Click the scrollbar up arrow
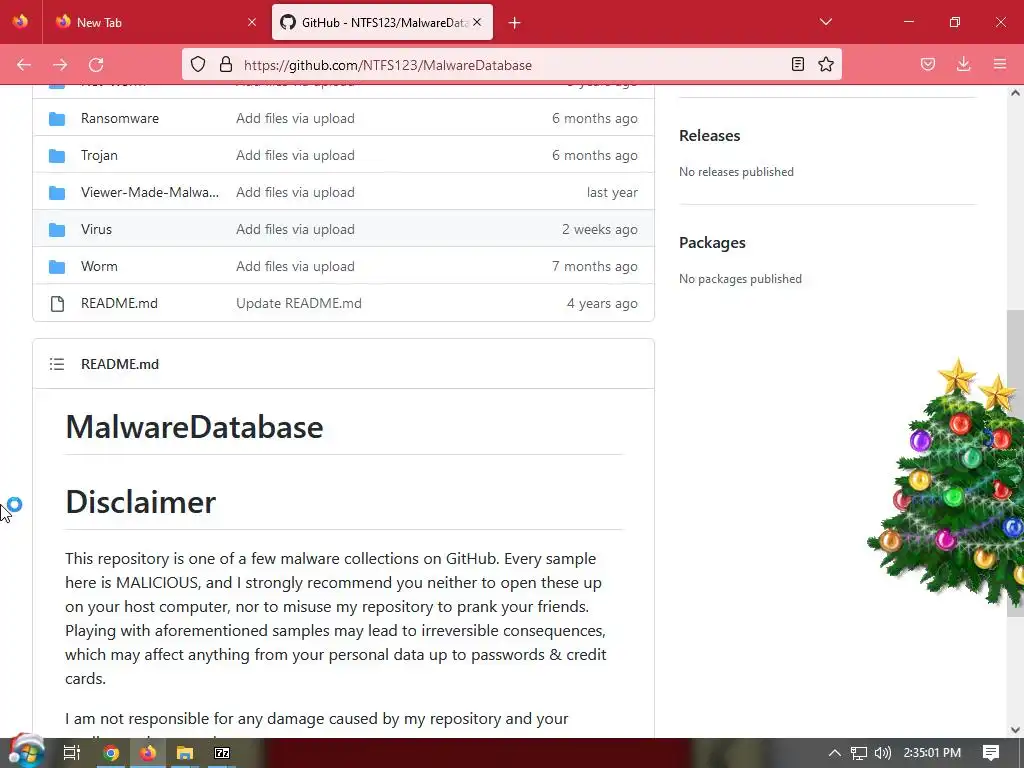The height and width of the screenshot is (768, 1024). pyautogui.click(x=1015, y=93)
